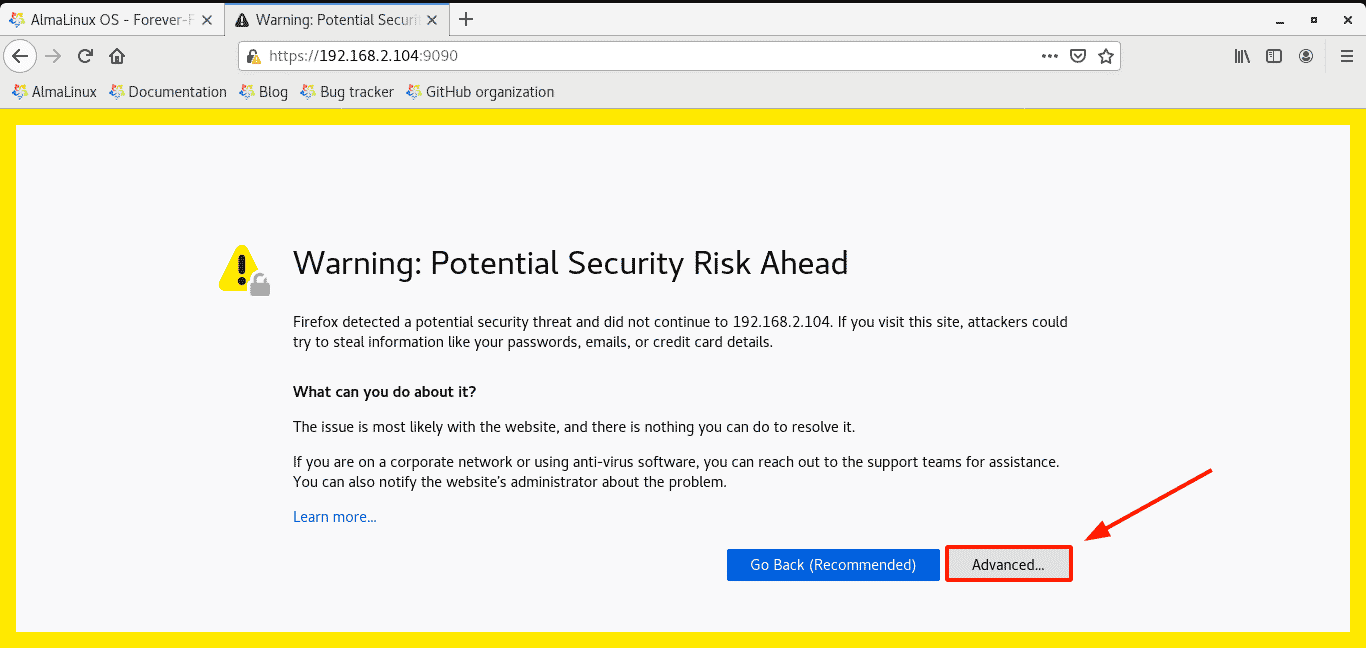Open a new tab with plus button
This screenshot has width=1366, height=648.
pos(466,19)
